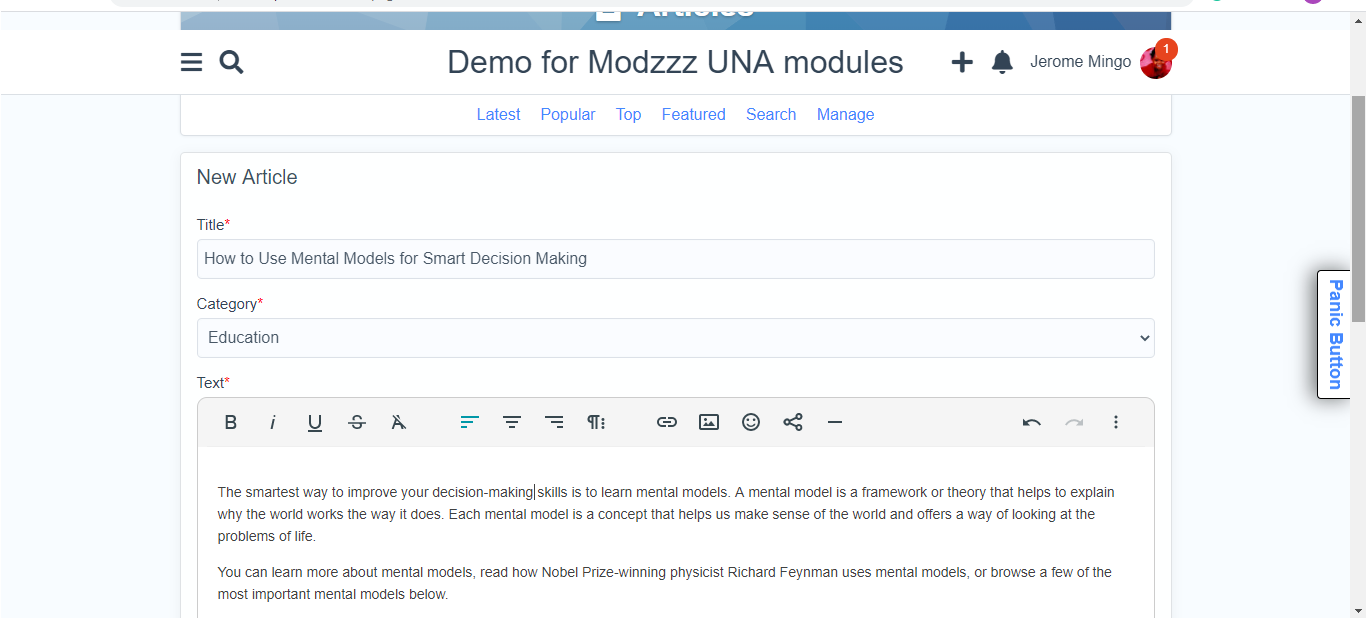
Task: Align article text to the right
Action: coord(554,422)
